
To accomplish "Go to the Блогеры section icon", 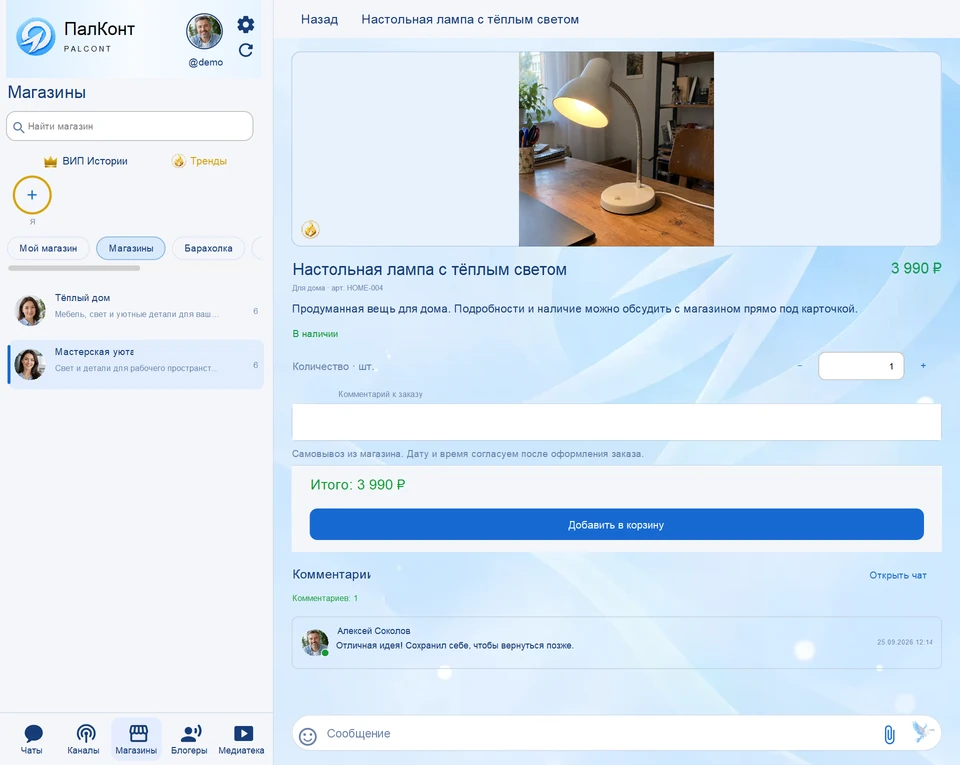I will tap(191, 733).
